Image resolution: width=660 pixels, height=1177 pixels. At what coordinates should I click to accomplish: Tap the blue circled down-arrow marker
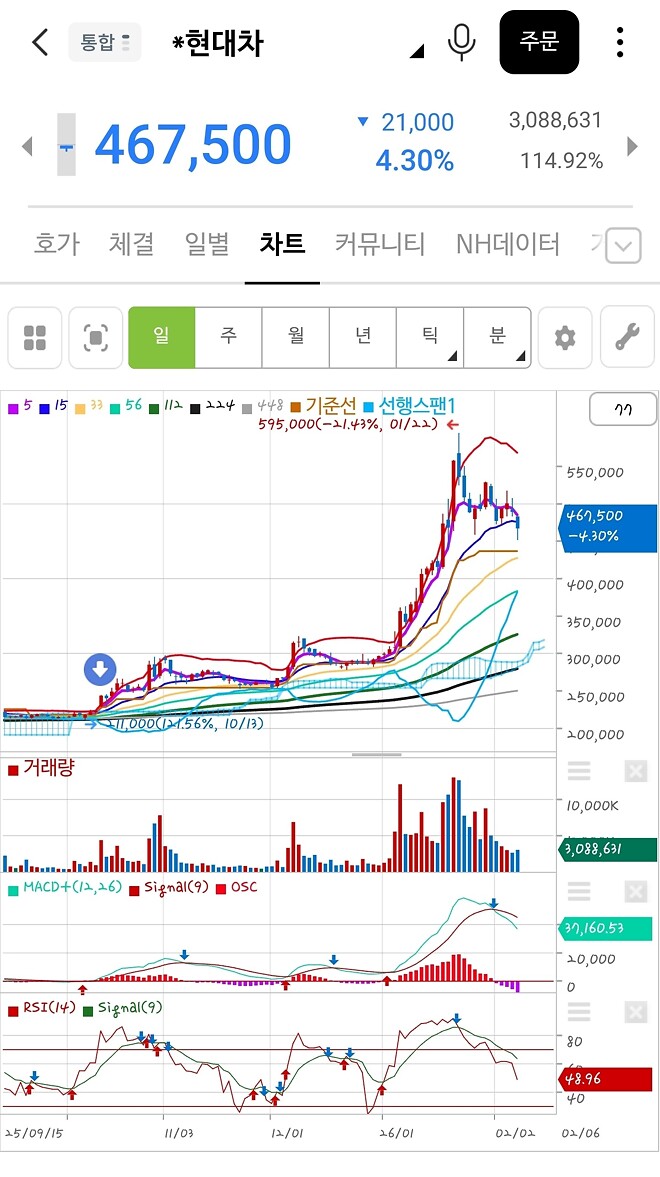click(100, 670)
